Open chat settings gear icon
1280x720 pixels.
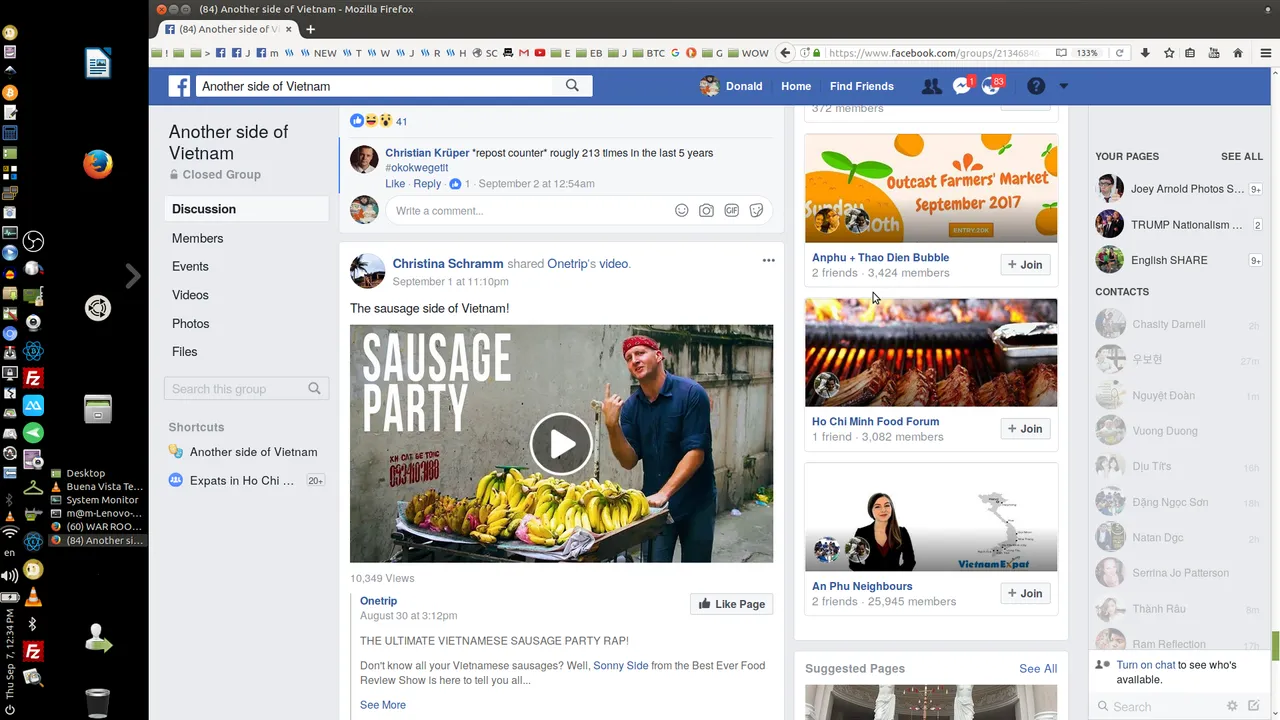point(1232,706)
